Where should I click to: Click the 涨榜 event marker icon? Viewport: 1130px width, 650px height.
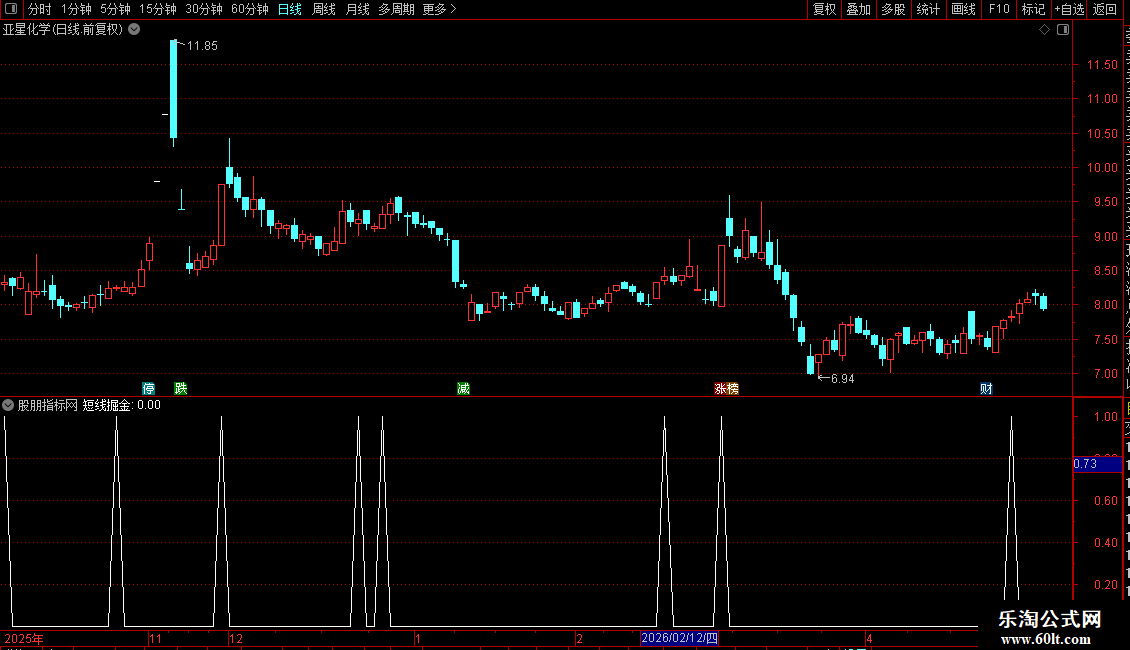point(726,388)
